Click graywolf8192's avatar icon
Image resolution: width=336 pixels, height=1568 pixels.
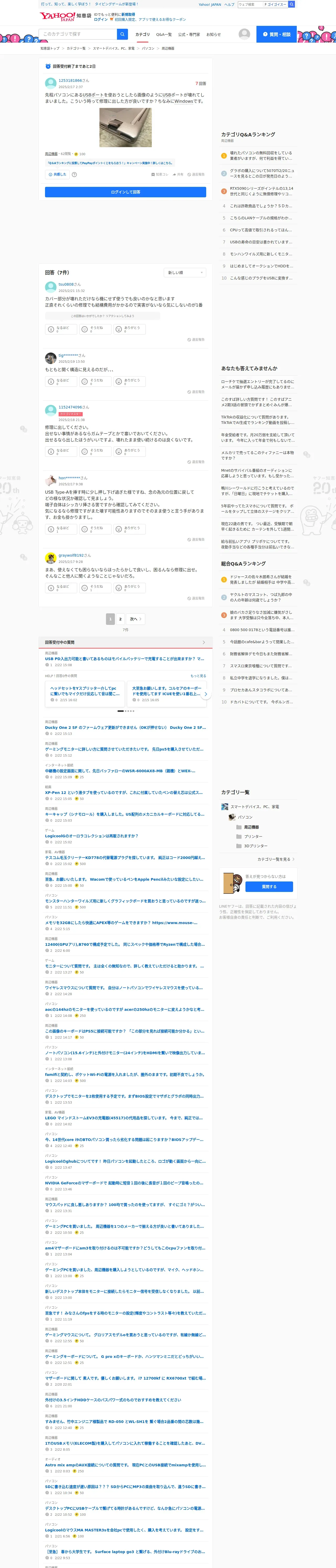pyautogui.click(x=51, y=558)
